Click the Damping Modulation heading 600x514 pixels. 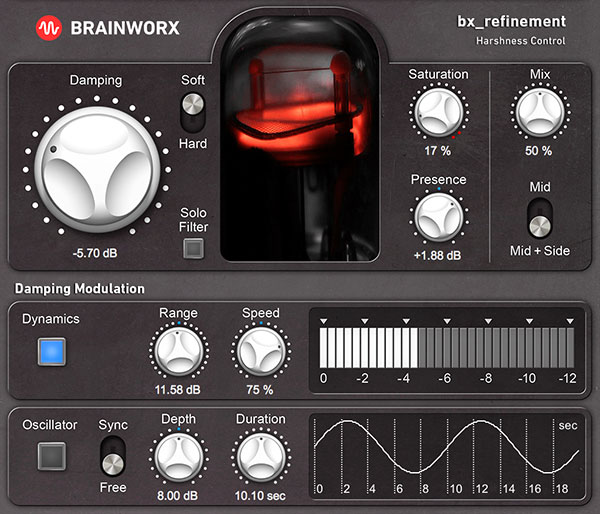80,289
